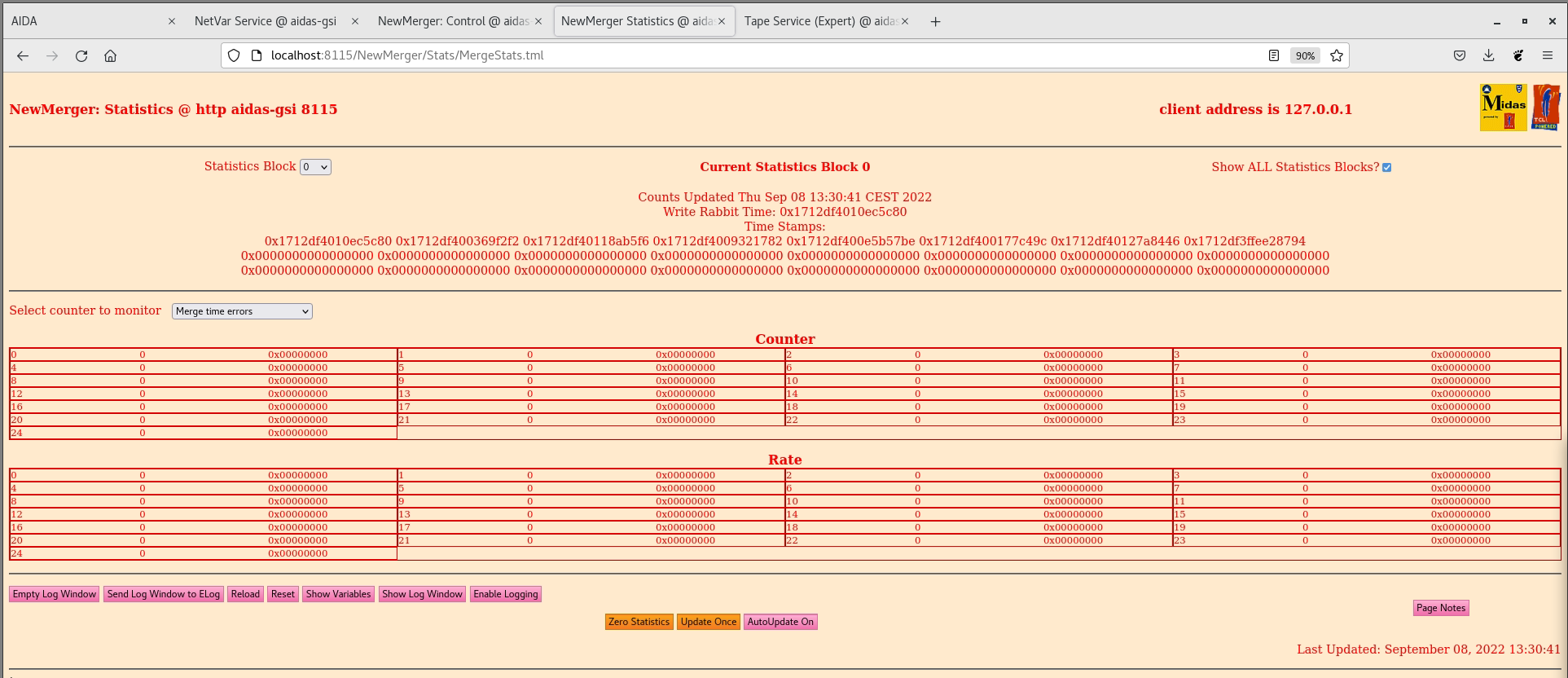Open the Statistics Block dropdown
Viewport: 1568px width, 678px height.
point(315,167)
